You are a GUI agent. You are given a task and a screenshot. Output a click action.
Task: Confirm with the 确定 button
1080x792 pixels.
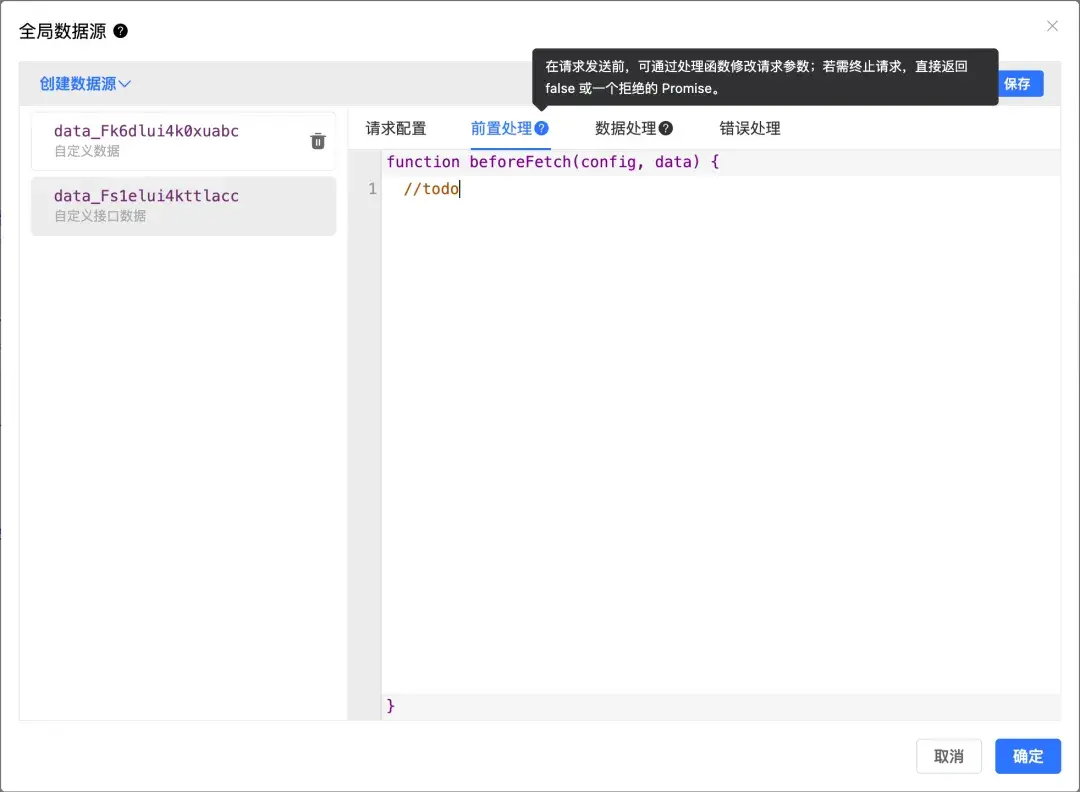pyautogui.click(x=1028, y=756)
